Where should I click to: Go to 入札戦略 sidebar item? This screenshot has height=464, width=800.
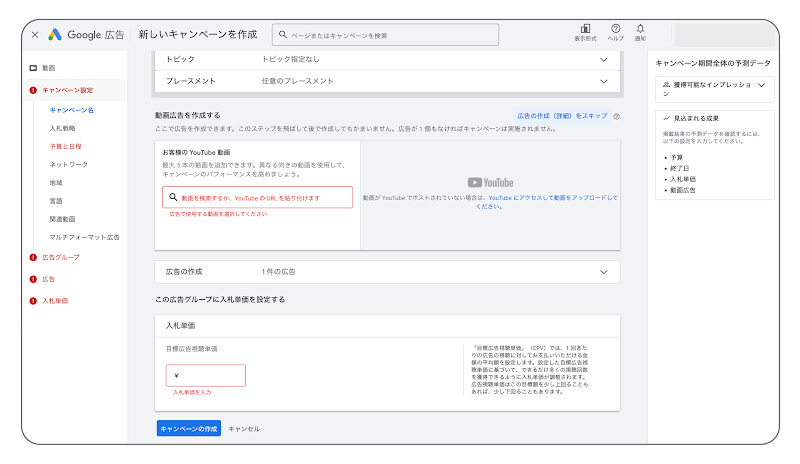click(62, 128)
